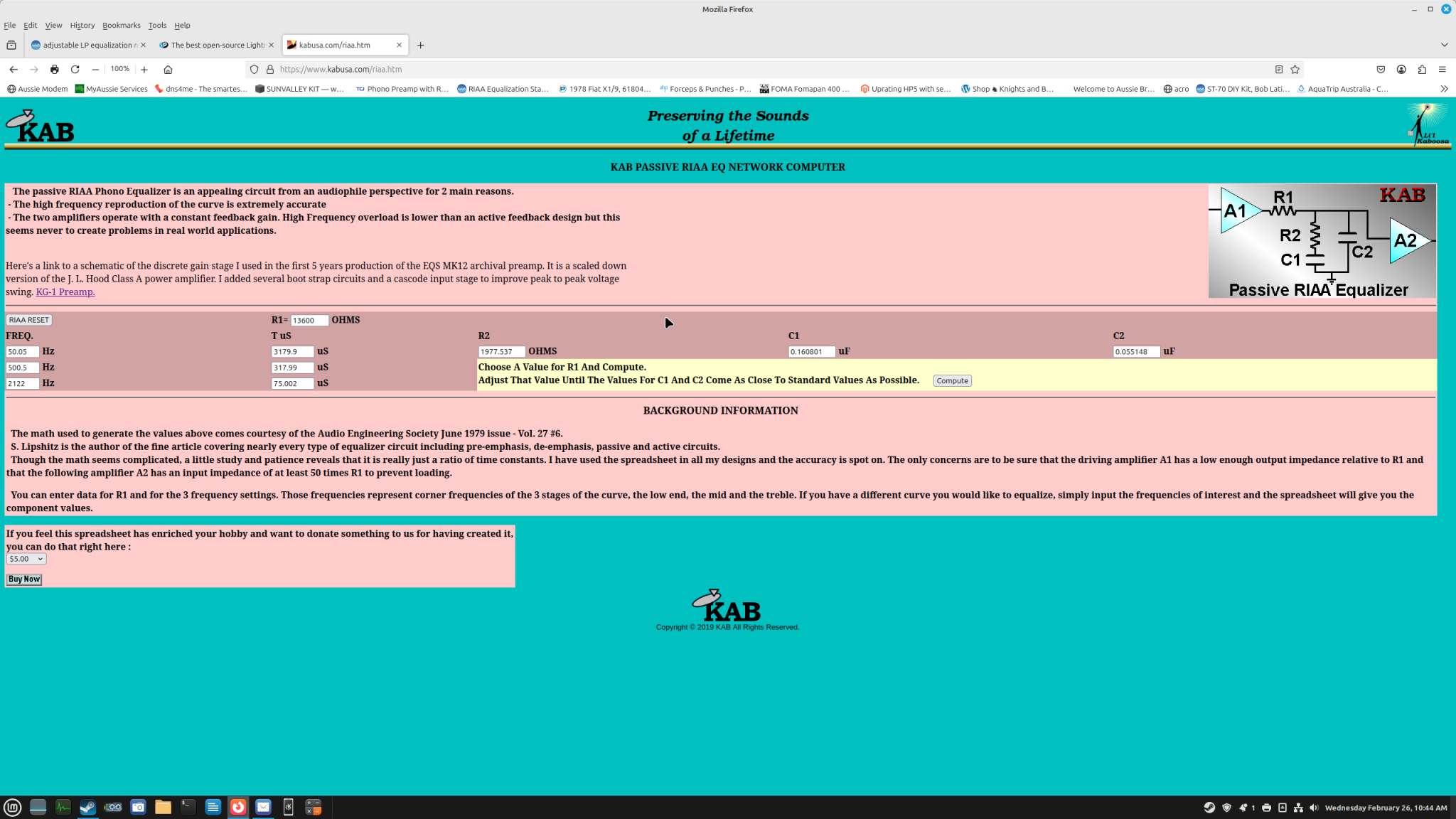Image resolution: width=1456 pixels, height=819 pixels.
Task: Click the C2 value field 0.055148
Action: 1137,352
